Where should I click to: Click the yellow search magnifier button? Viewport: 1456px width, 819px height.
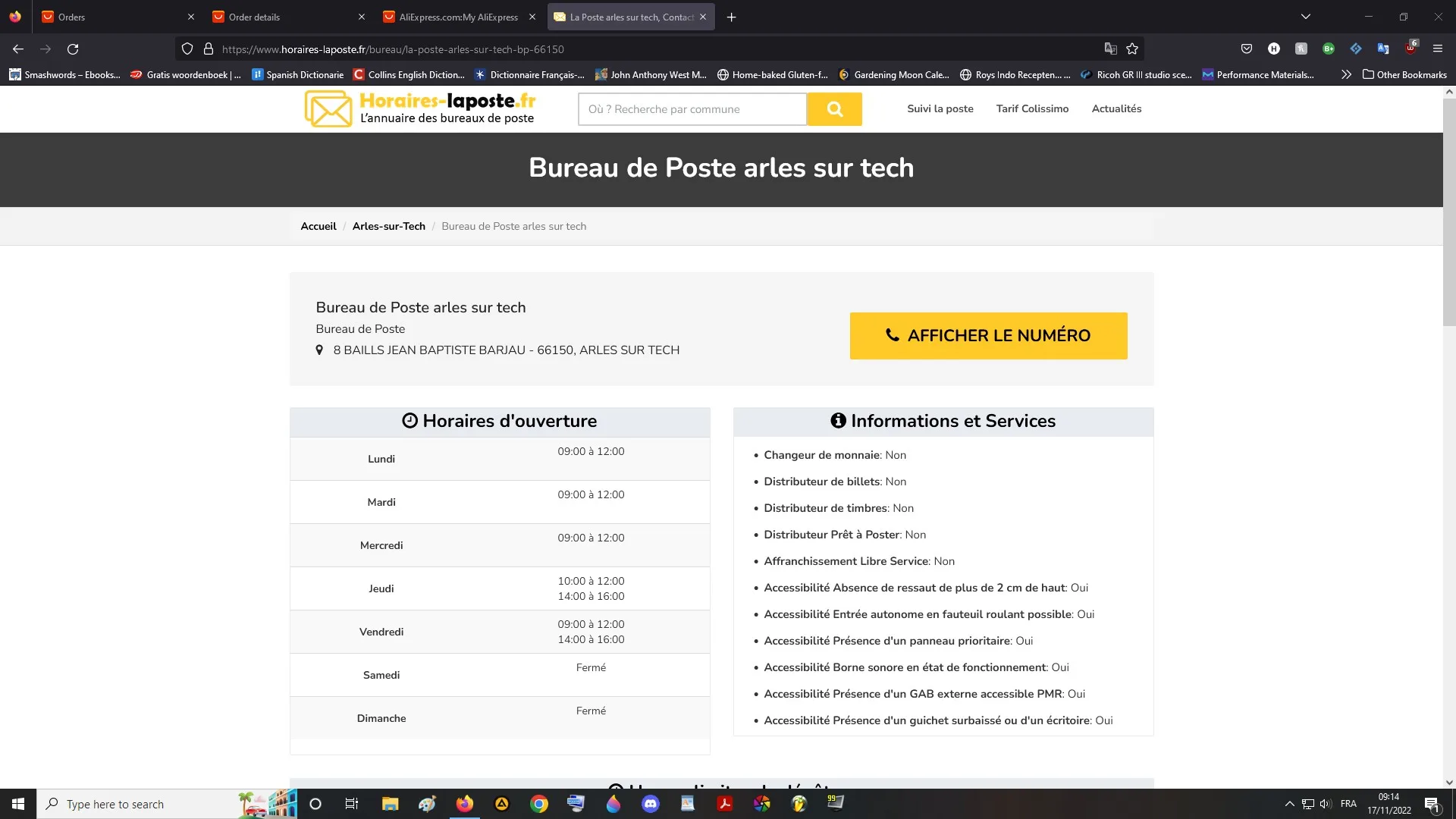pos(834,109)
